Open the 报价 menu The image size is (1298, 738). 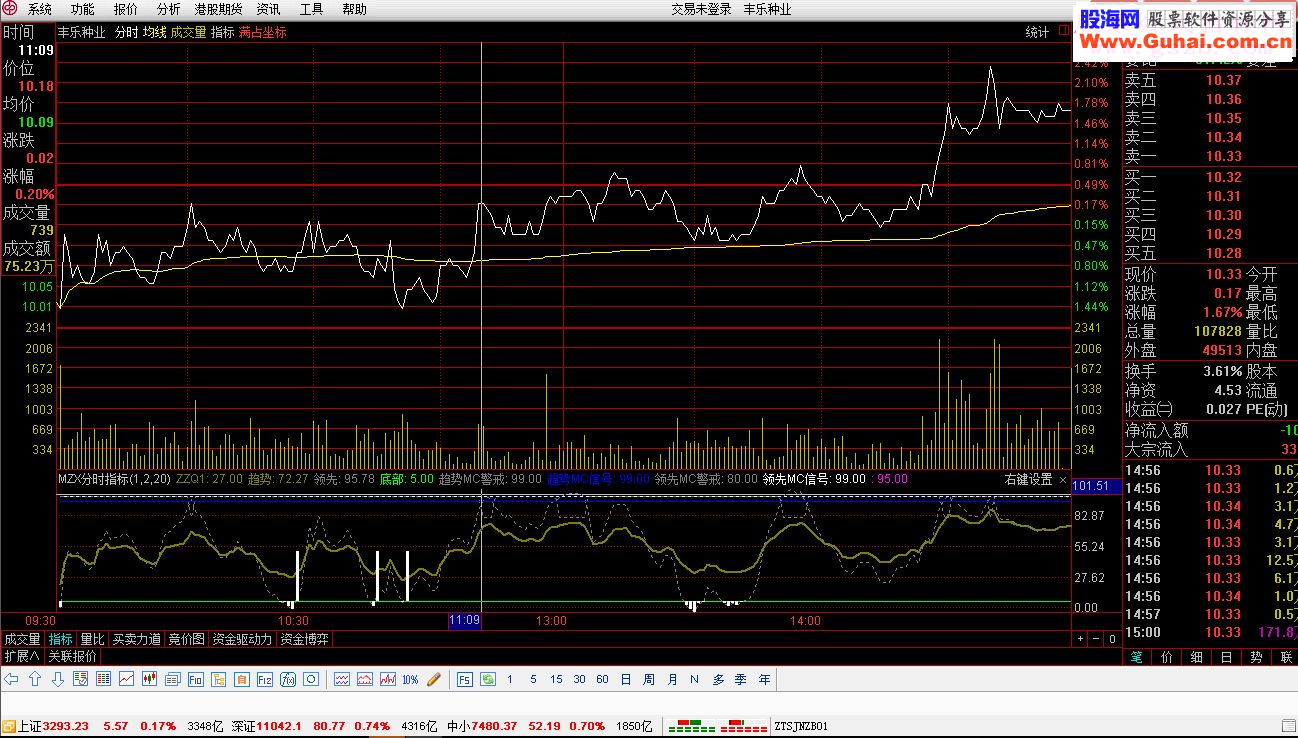tap(126, 9)
